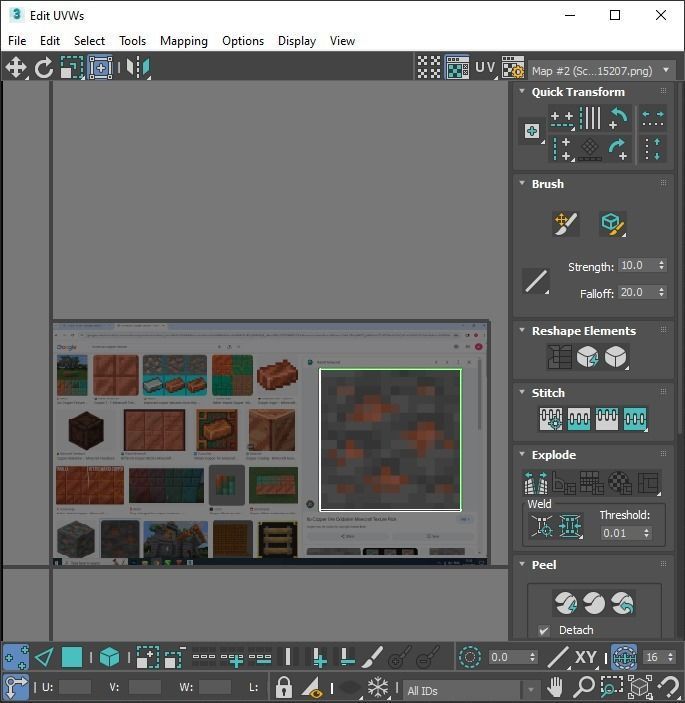
Task: Click the Relax Custom button
Action: [x=616, y=357]
